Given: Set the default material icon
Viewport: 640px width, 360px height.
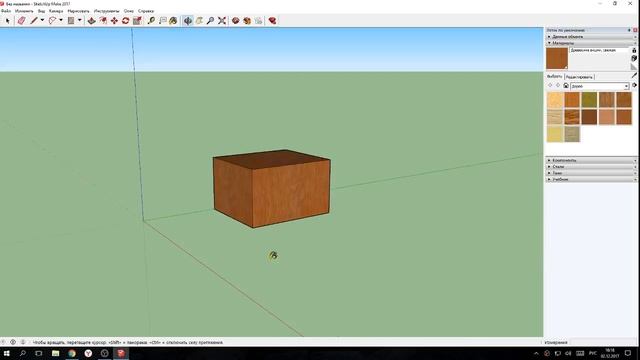Looking at the screenshot, I should (633, 67).
